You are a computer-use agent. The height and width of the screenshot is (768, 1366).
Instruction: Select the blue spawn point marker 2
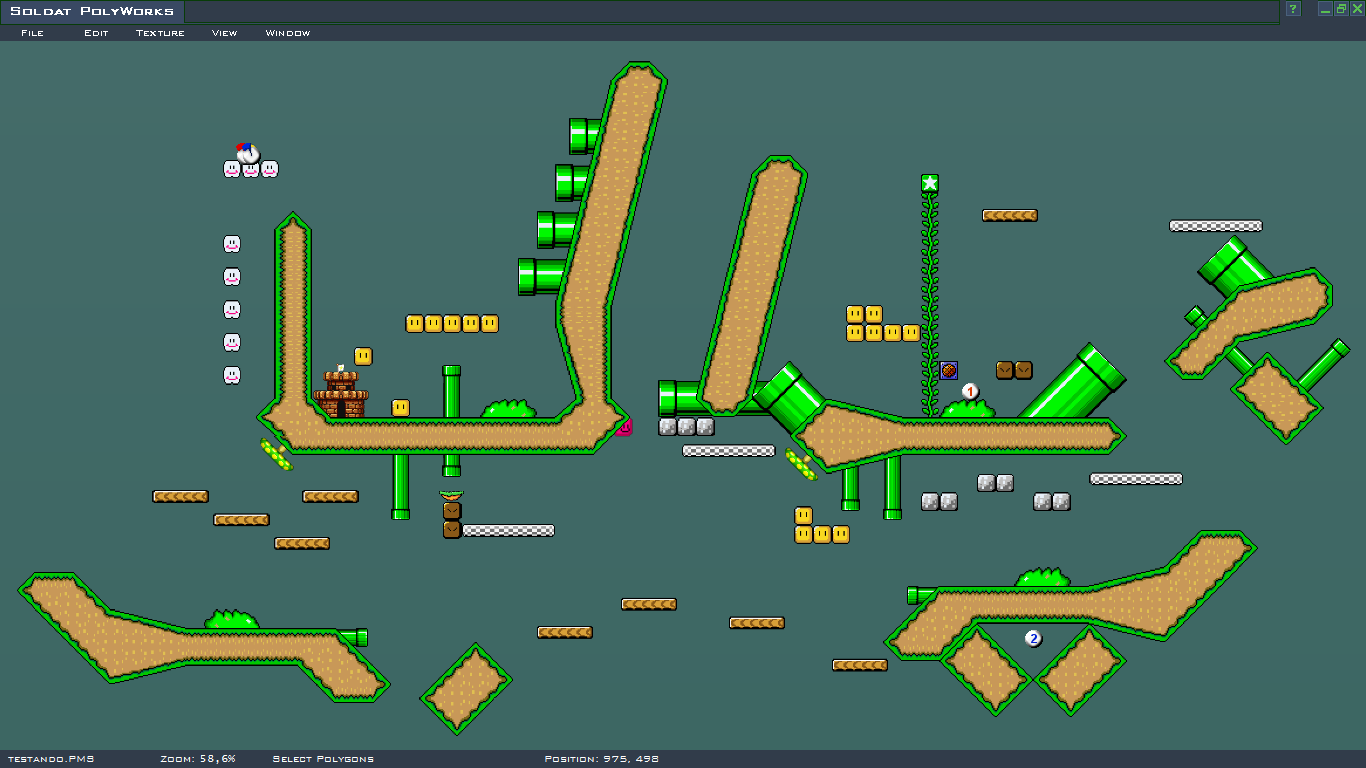(1033, 638)
